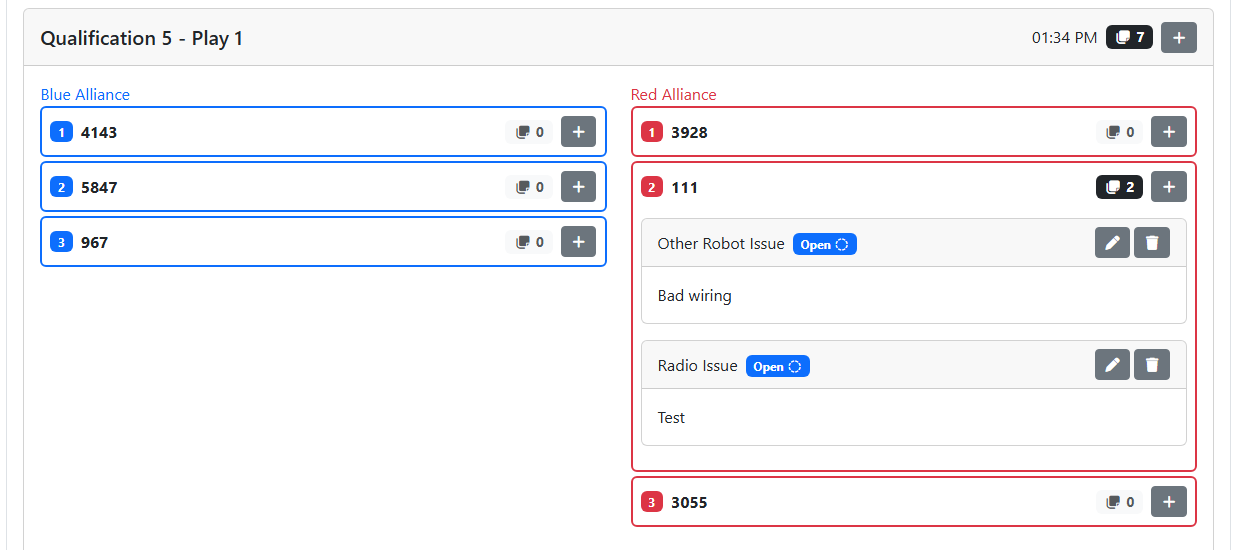Add a note for red team 3055
Screen dimensions: 1237x550
(1168, 501)
